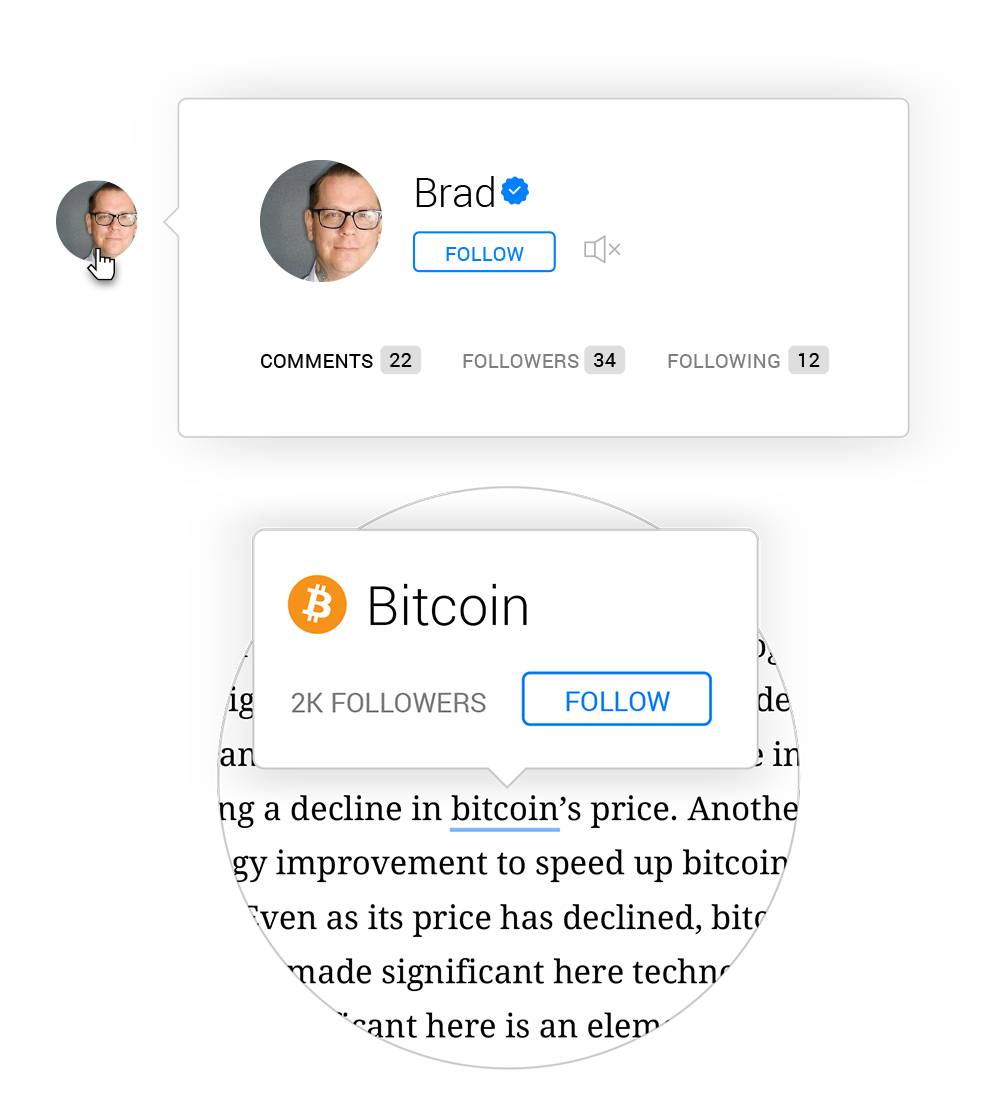Click the Bitcoin popup's downward pointer arrow

[x=507, y=777]
